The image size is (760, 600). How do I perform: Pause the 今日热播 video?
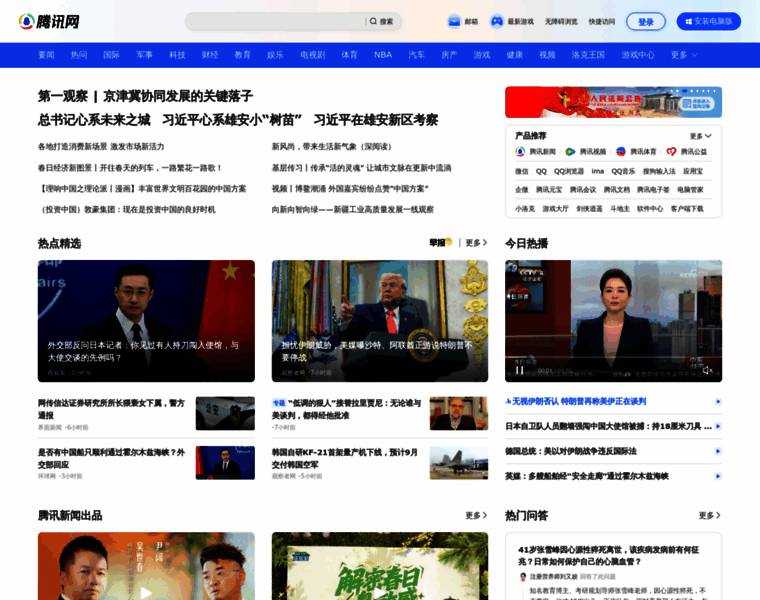pos(519,370)
